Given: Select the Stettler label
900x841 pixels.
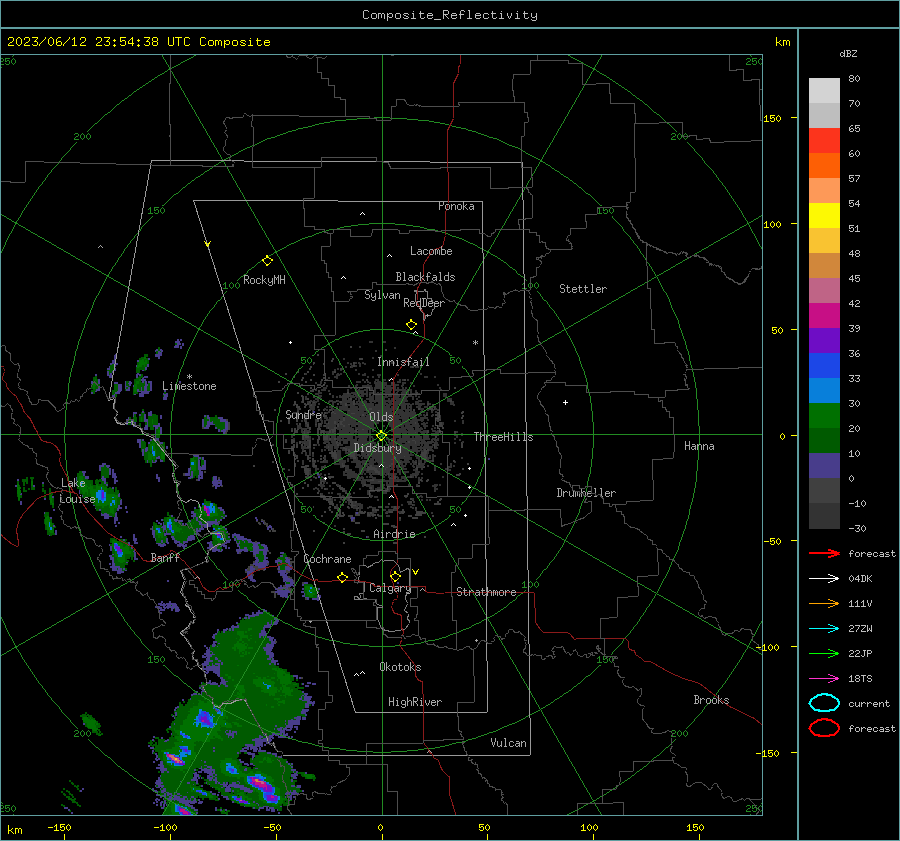Looking at the screenshot, I should pos(583,289).
